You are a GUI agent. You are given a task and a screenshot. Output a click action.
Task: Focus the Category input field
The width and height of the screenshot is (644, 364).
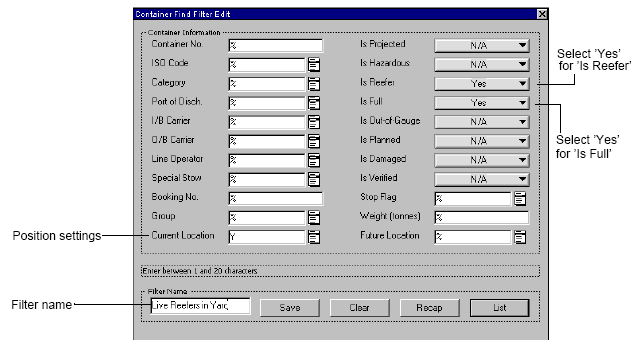click(x=267, y=84)
